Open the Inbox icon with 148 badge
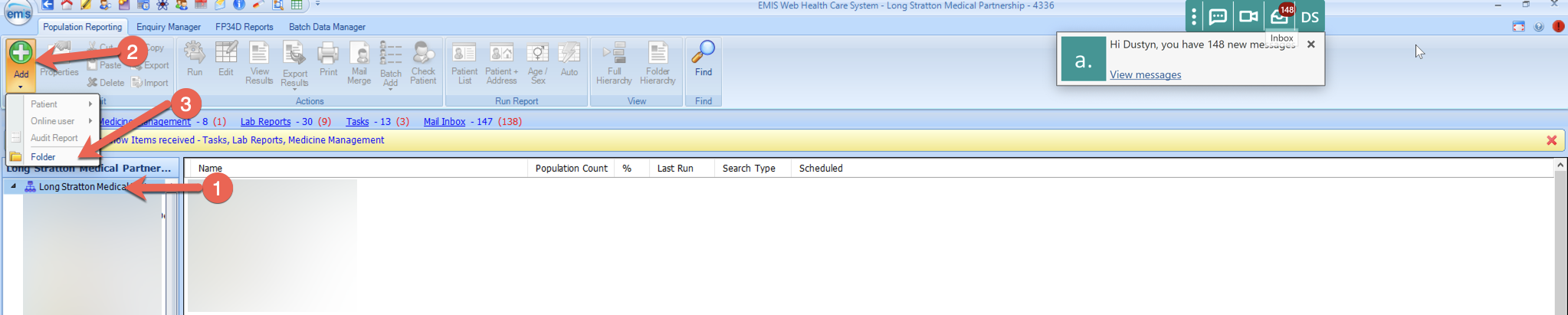 (1281, 15)
